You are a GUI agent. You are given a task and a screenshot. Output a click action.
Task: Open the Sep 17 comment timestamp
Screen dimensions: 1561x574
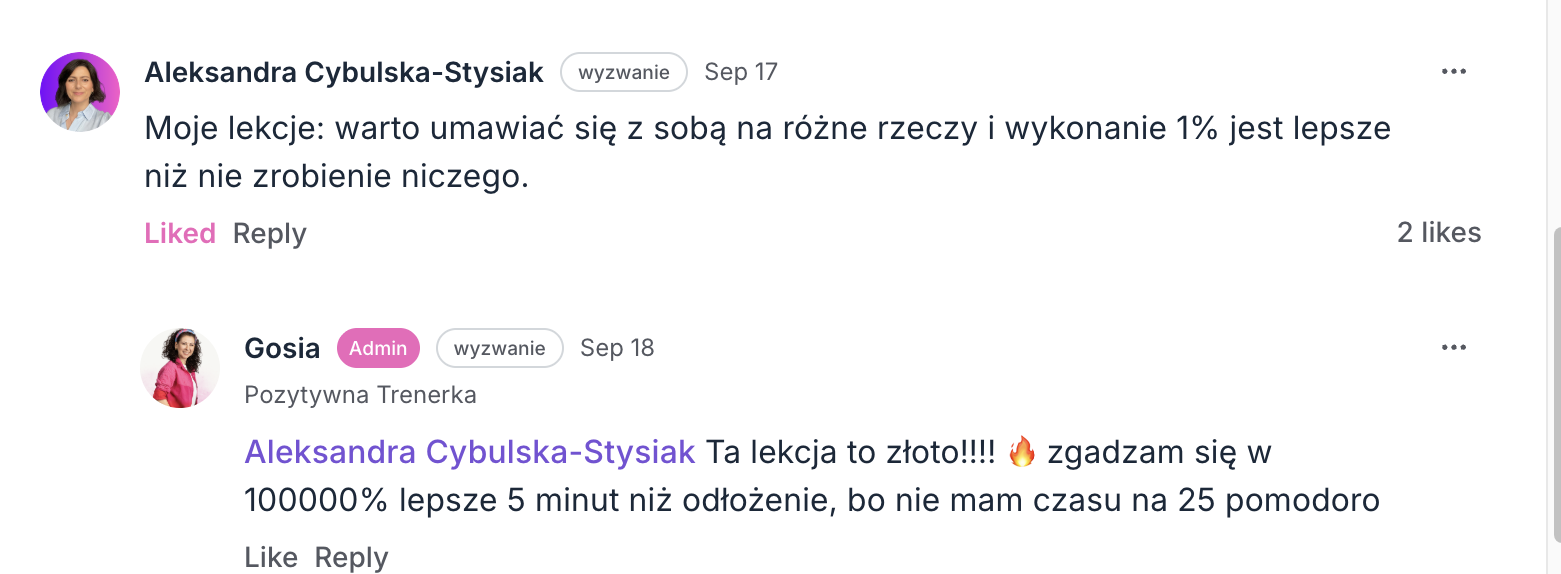click(x=740, y=72)
